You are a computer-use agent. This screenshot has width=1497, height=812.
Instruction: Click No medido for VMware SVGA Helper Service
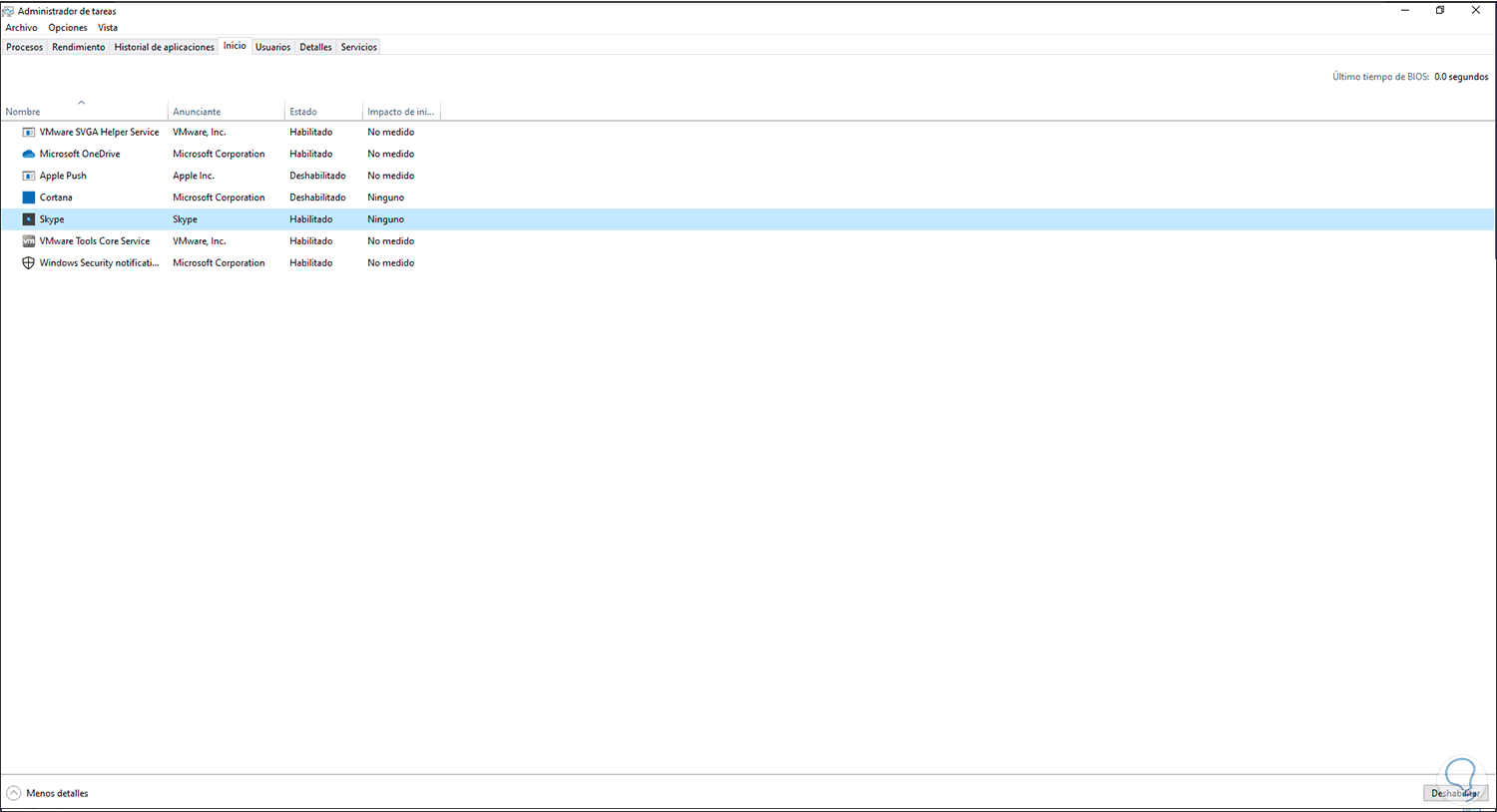tap(390, 132)
